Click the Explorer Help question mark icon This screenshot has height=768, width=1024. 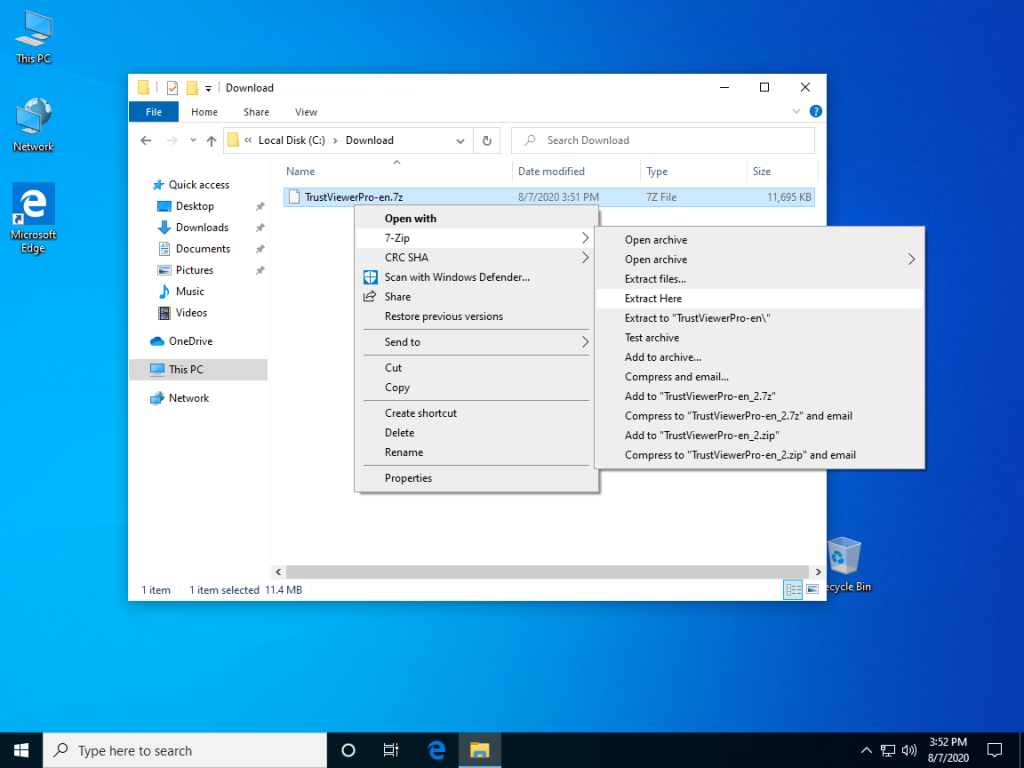pyautogui.click(x=816, y=111)
